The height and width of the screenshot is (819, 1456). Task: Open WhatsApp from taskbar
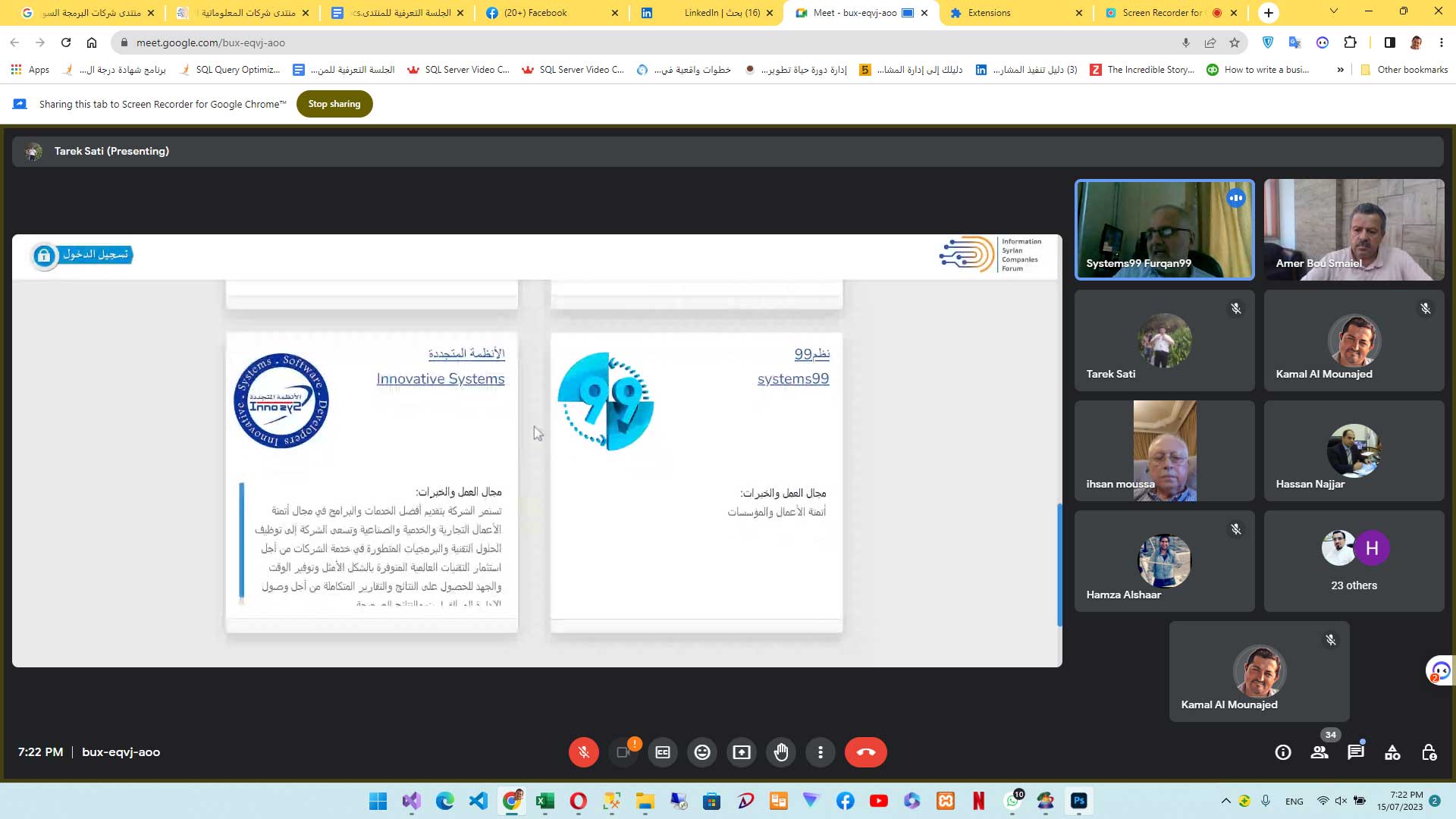(x=1013, y=801)
